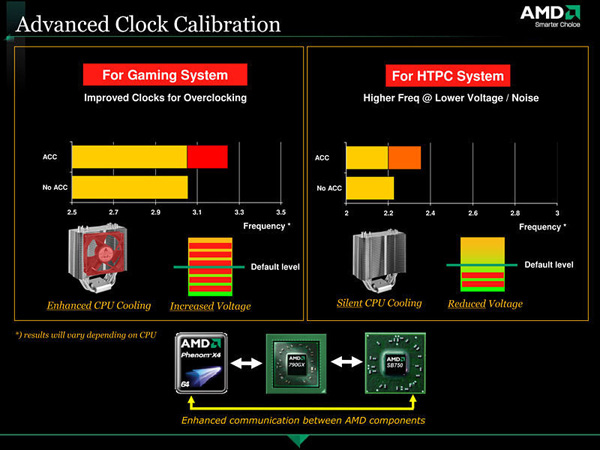
Task: Click the 2.7 axis value in gaming chart
Action: (x=113, y=212)
